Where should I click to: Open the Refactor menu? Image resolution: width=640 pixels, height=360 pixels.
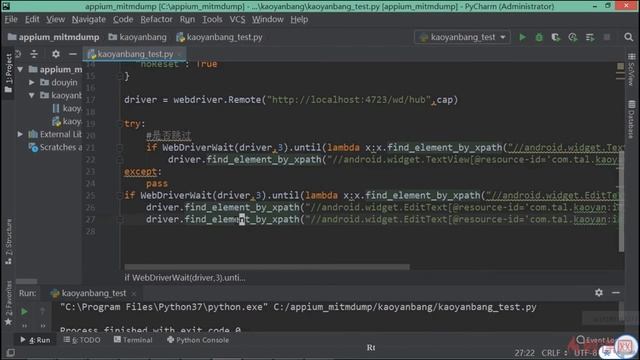156,19
